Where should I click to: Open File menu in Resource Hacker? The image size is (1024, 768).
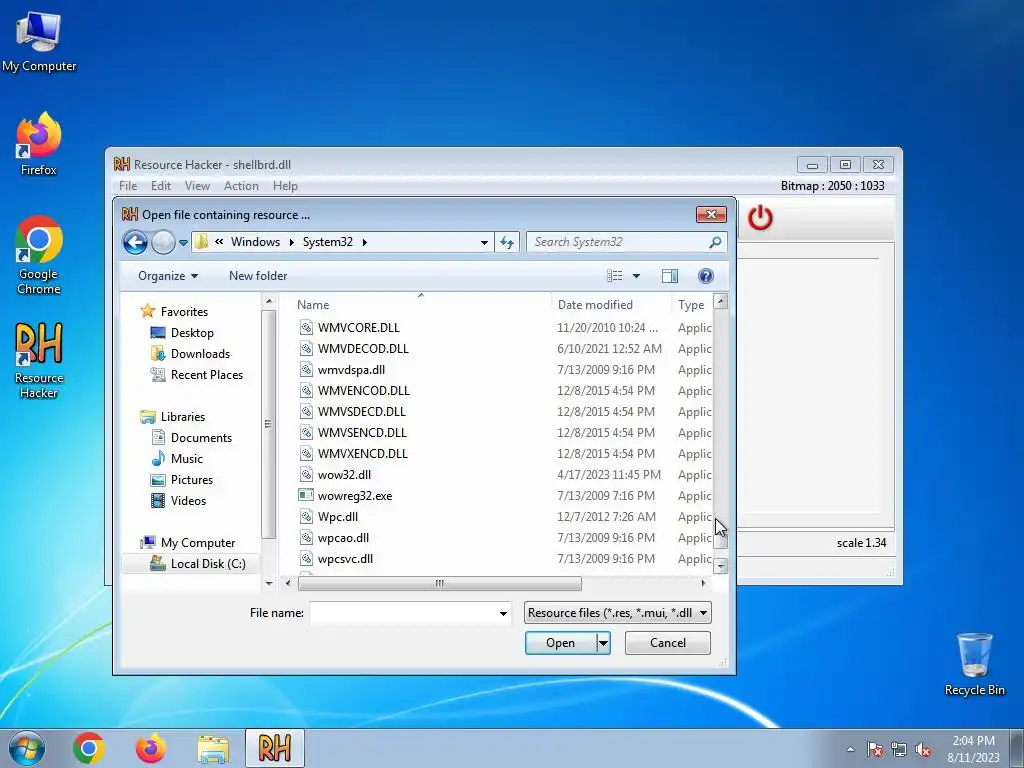click(128, 186)
